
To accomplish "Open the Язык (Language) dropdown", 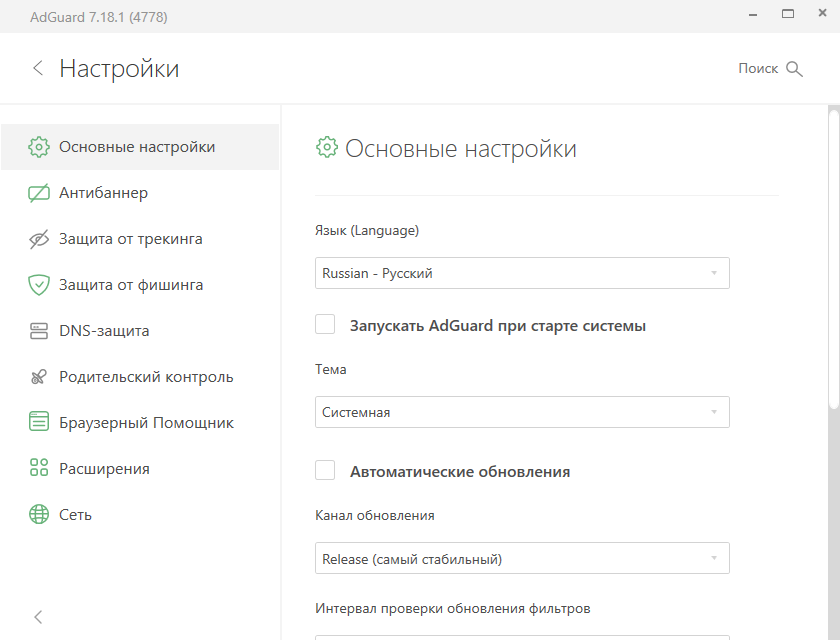I will pos(522,273).
